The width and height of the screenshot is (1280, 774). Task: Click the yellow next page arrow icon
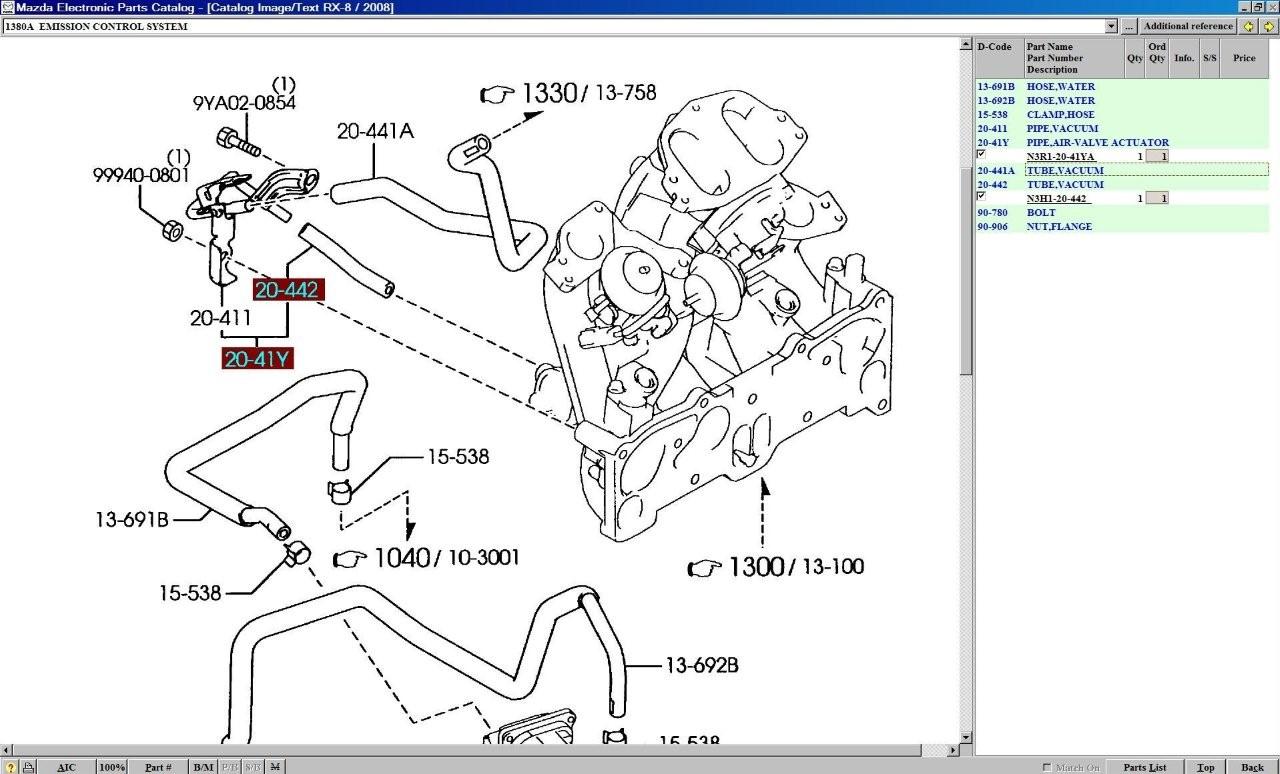[1268, 26]
